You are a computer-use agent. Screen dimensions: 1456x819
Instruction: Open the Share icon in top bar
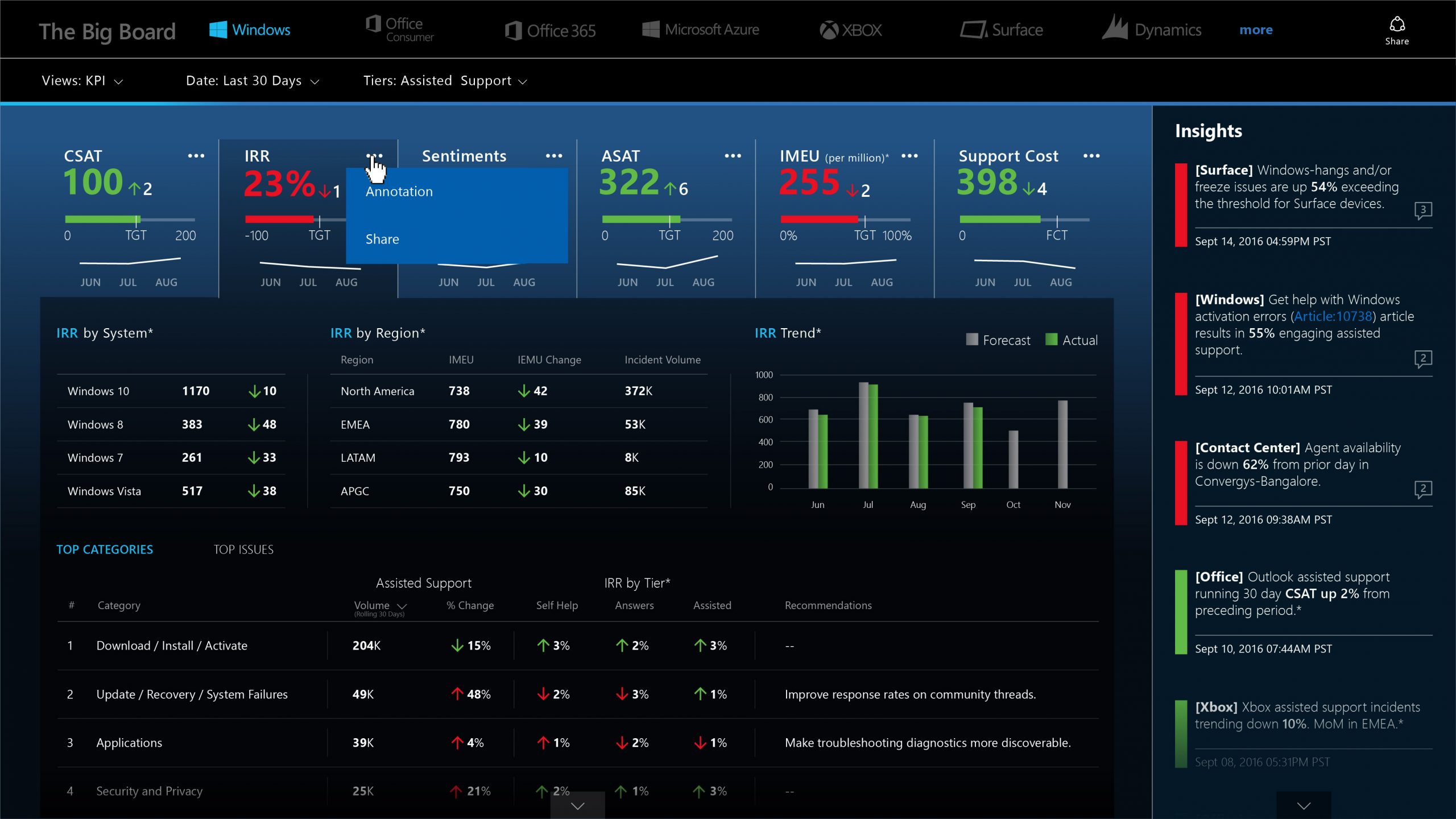[1396, 31]
